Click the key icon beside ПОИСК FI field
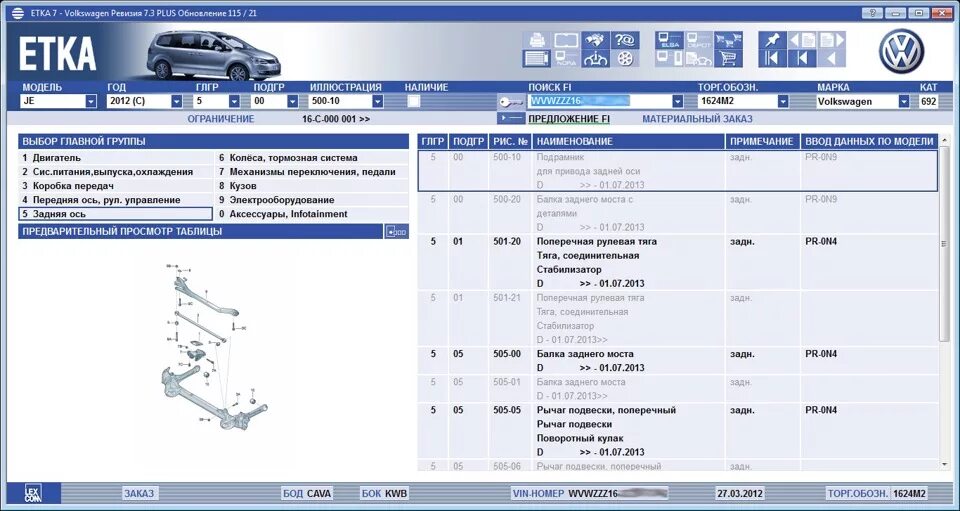The width and height of the screenshot is (960, 511). tap(511, 102)
